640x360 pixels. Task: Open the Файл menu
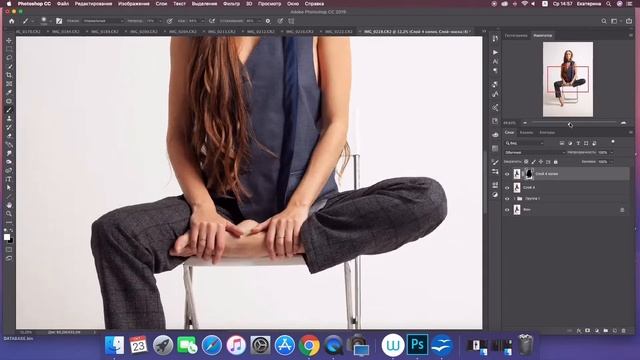tap(62, 4)
